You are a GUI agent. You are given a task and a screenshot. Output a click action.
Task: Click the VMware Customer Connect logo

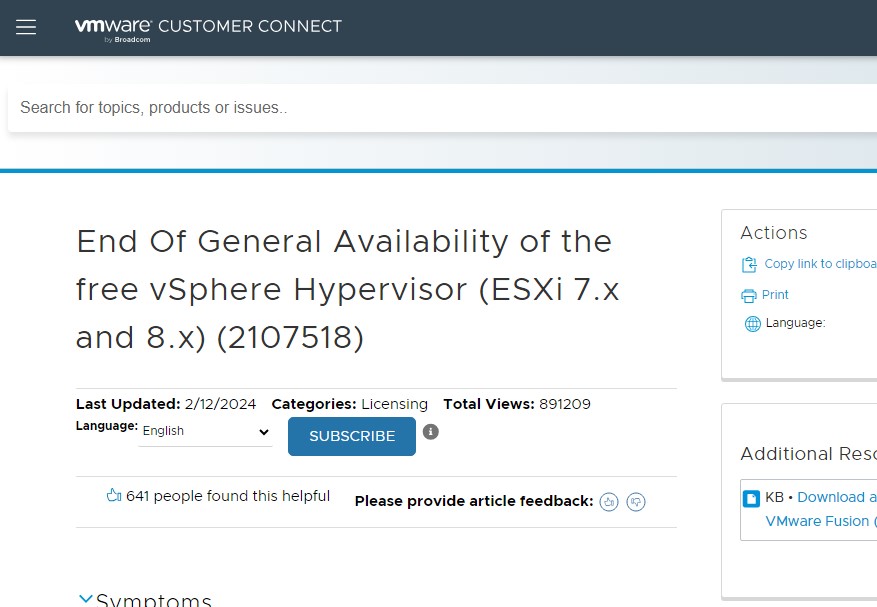pyautogui.click(x=207, y=27)
